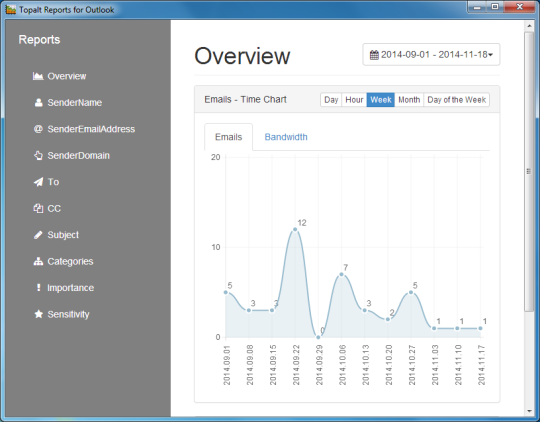Open the Categories report
Image resolution: width=540 pixels, height=422 pixels.
pyautogui.click(x=70, y=261)
